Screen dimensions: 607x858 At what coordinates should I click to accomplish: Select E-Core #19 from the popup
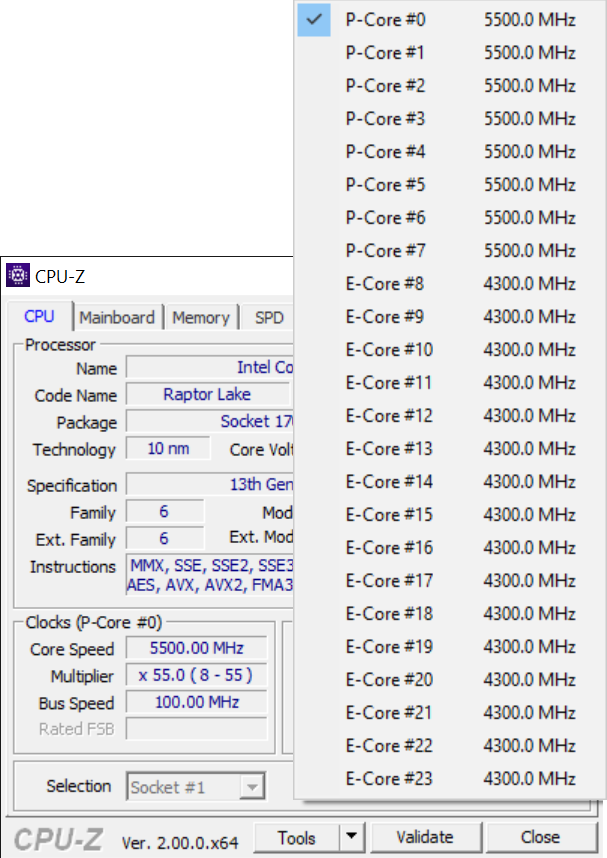(x=449, y=647)
